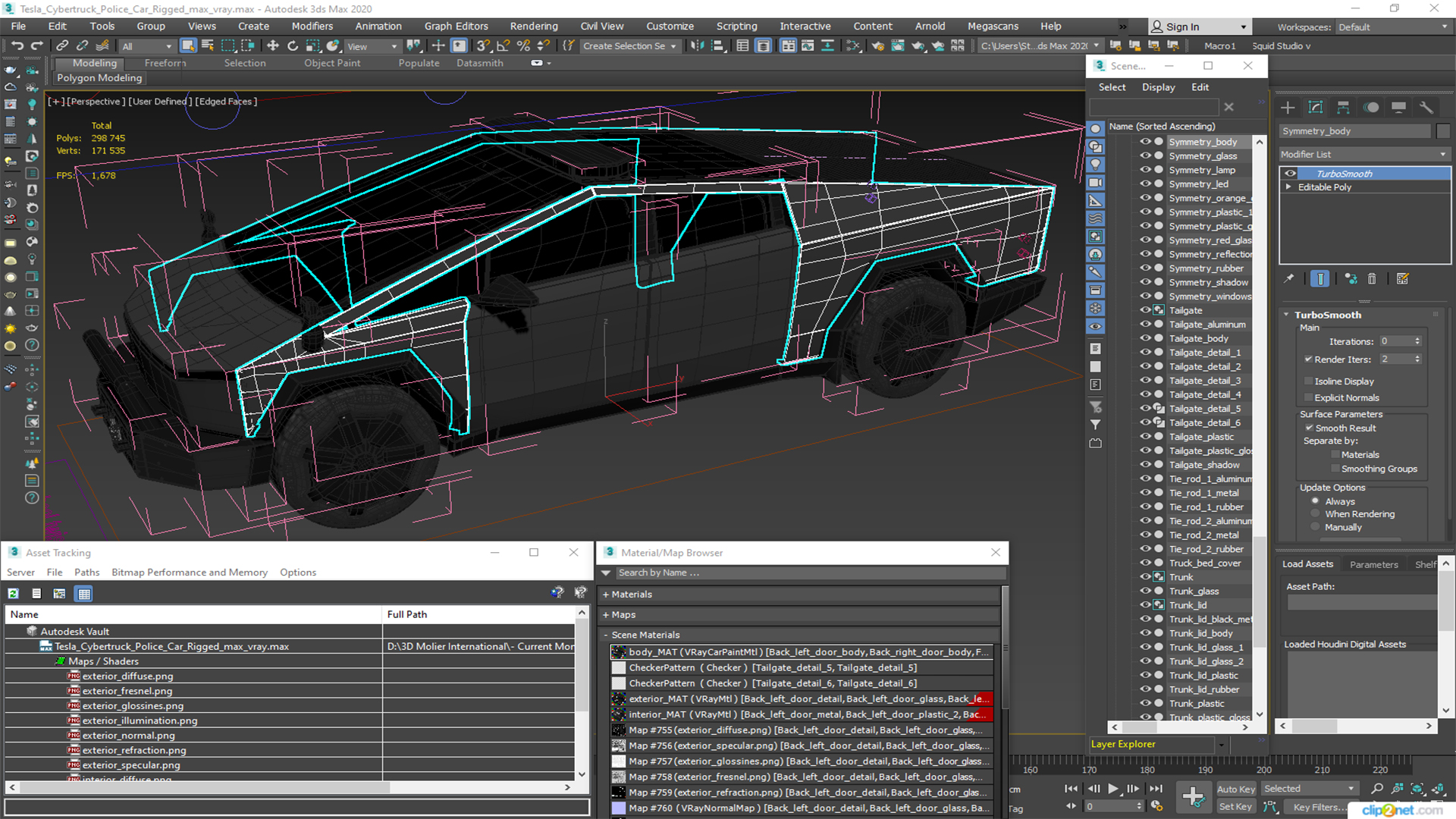This screenshot has width=1456, height=819.
Task: Click Zoom Extents Selected cube icon
Action: tap(1417, 789)
